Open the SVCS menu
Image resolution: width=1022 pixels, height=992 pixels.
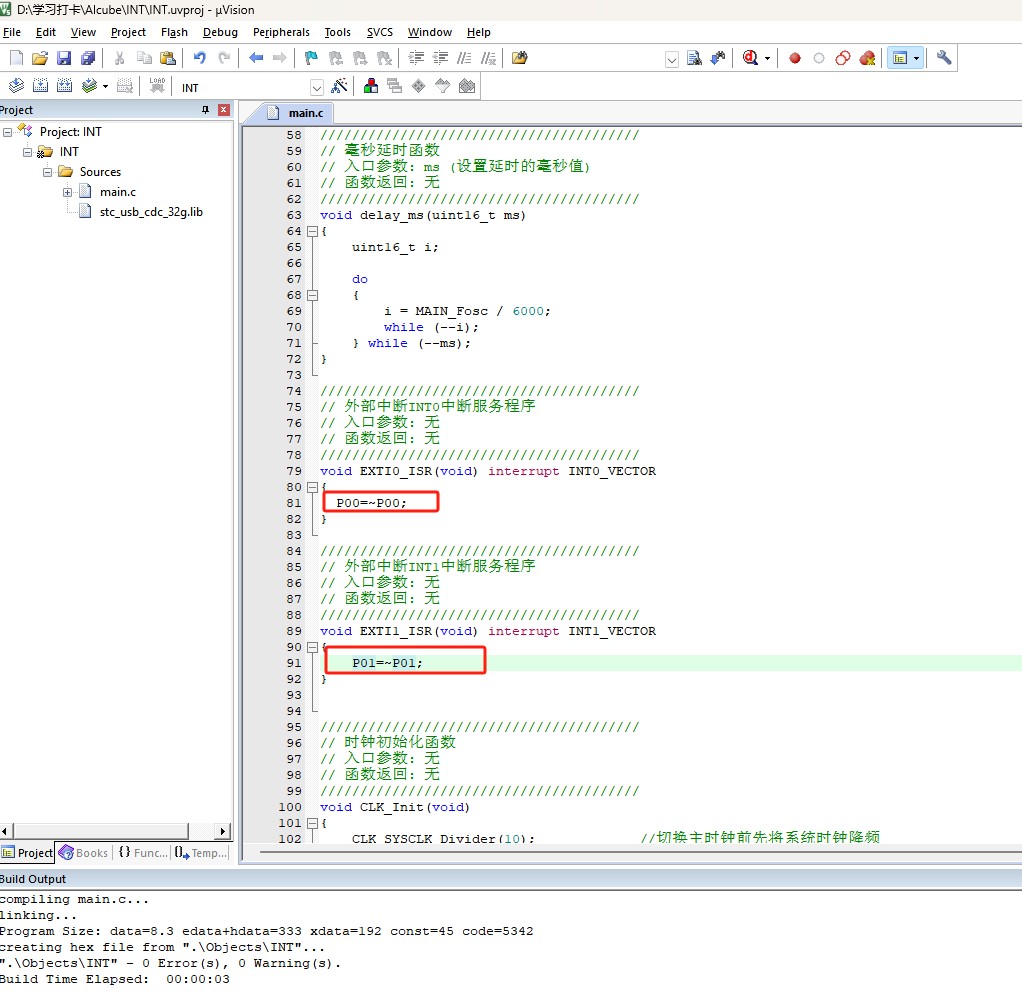pyautogui.click(x=380, y=32)
